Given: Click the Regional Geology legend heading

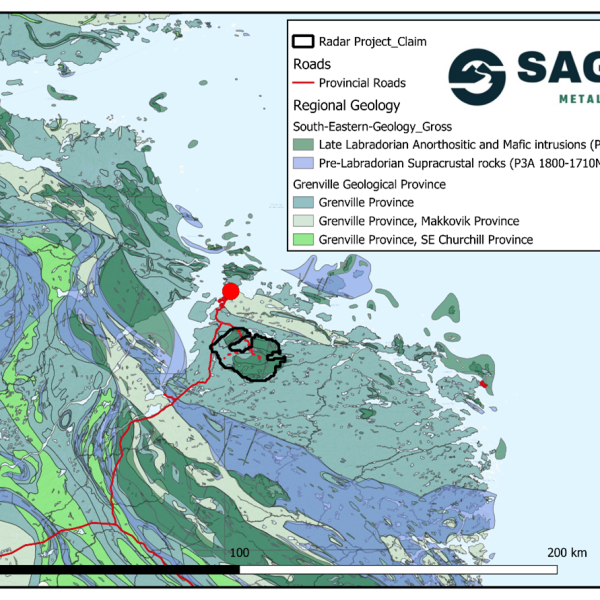Looking at the screenshot, I should click(x=346, y=105).
